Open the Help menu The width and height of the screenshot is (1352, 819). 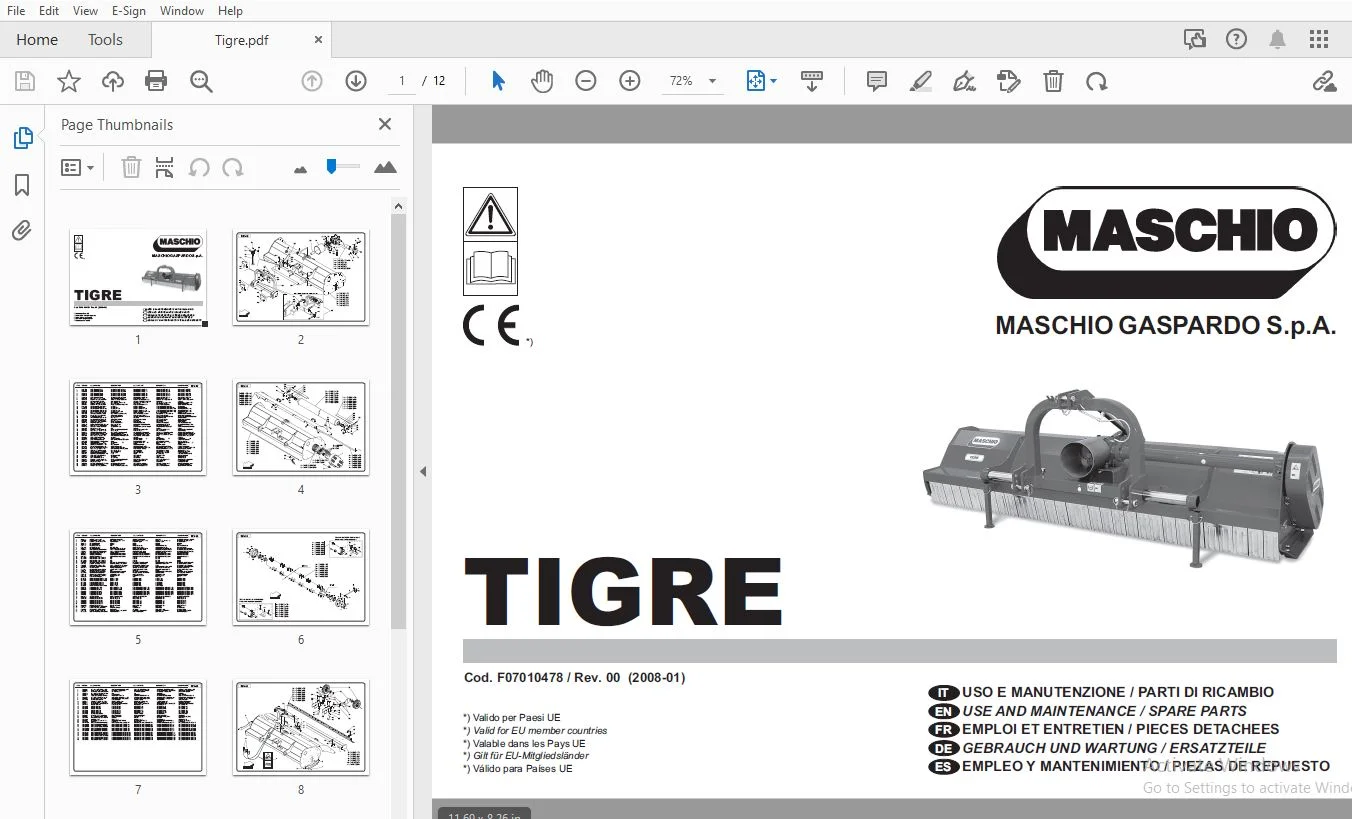230,11
